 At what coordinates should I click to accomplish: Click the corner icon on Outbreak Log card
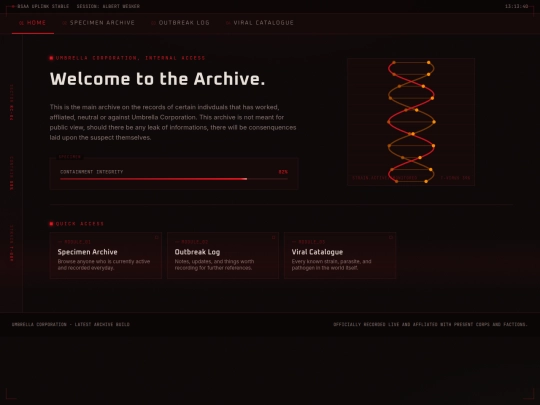pos(273,237)
